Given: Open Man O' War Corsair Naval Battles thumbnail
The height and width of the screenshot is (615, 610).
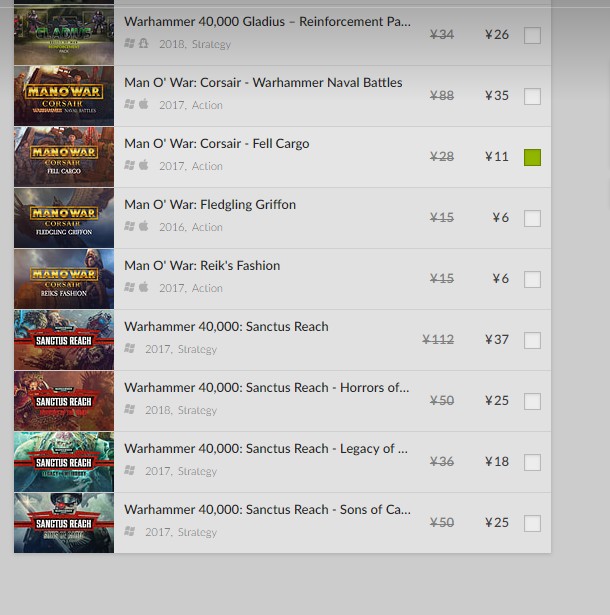Looking at the screenshot, I should 64,96.
